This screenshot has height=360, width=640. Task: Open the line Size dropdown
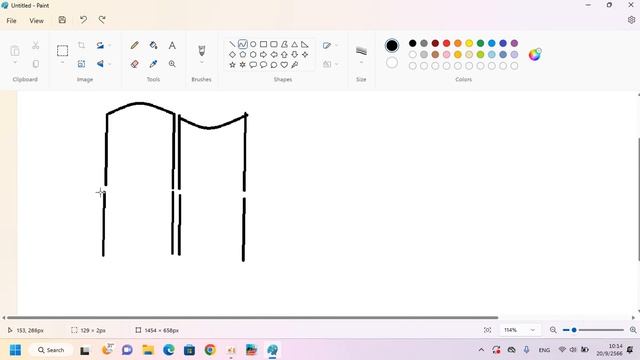point(361,62)
